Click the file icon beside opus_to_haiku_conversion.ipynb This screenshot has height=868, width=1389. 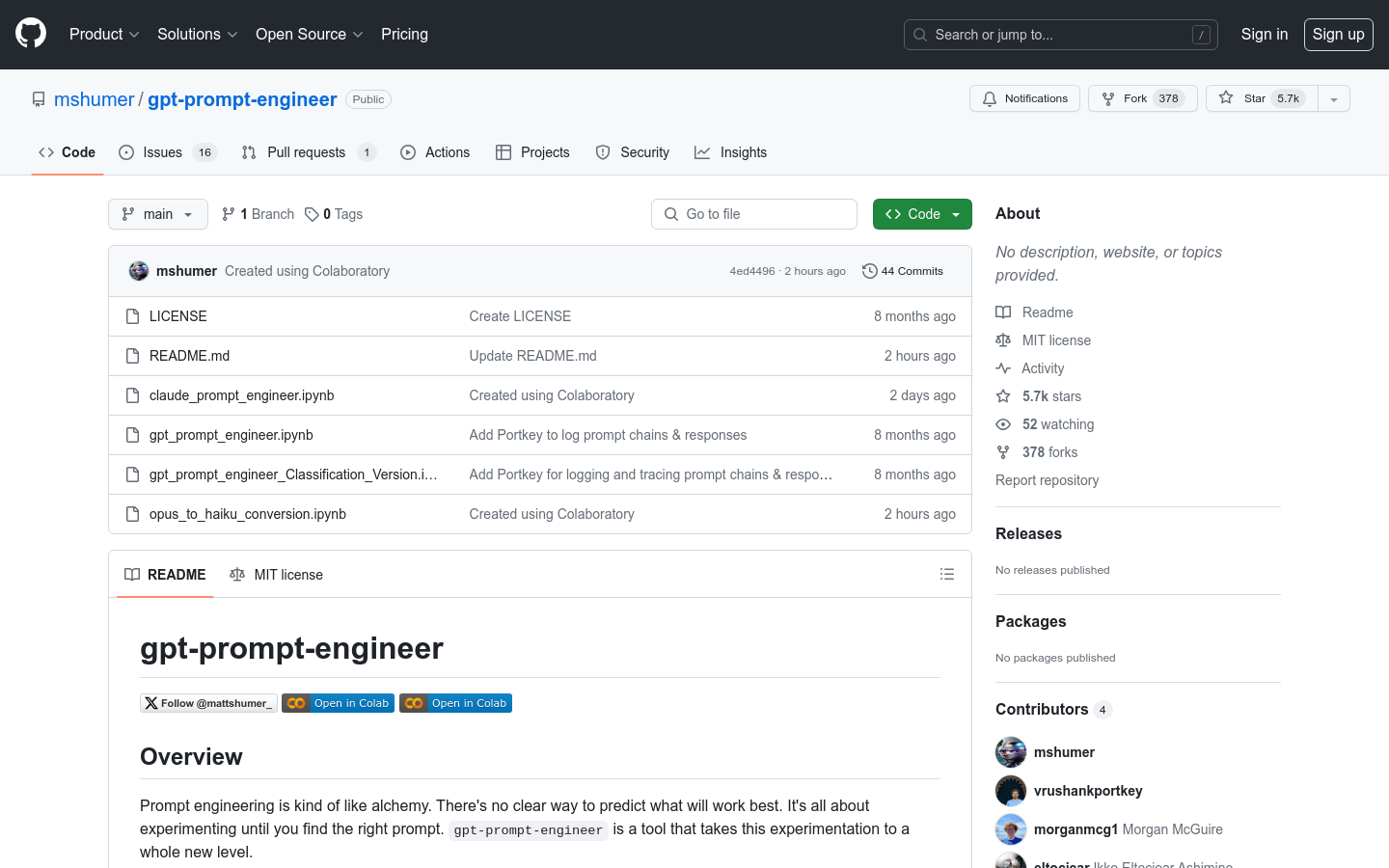click(x=133, y=514)
